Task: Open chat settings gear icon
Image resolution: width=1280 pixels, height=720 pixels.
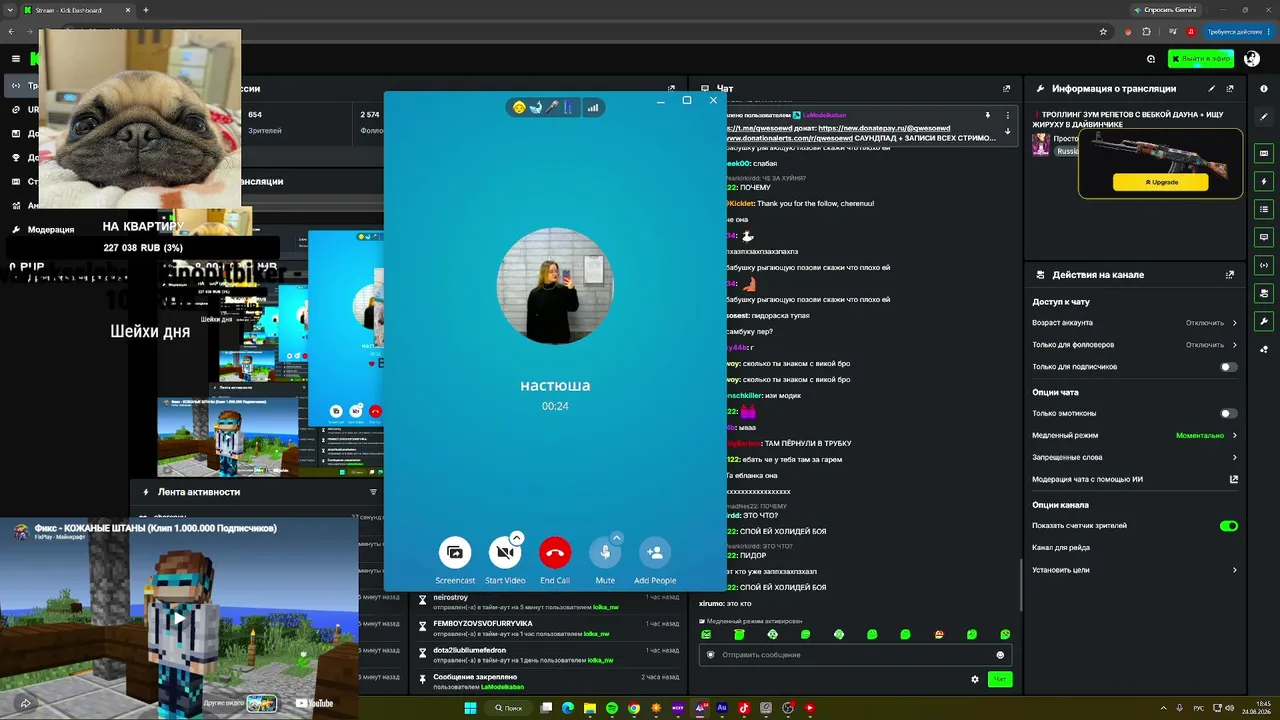Action: 975,679
